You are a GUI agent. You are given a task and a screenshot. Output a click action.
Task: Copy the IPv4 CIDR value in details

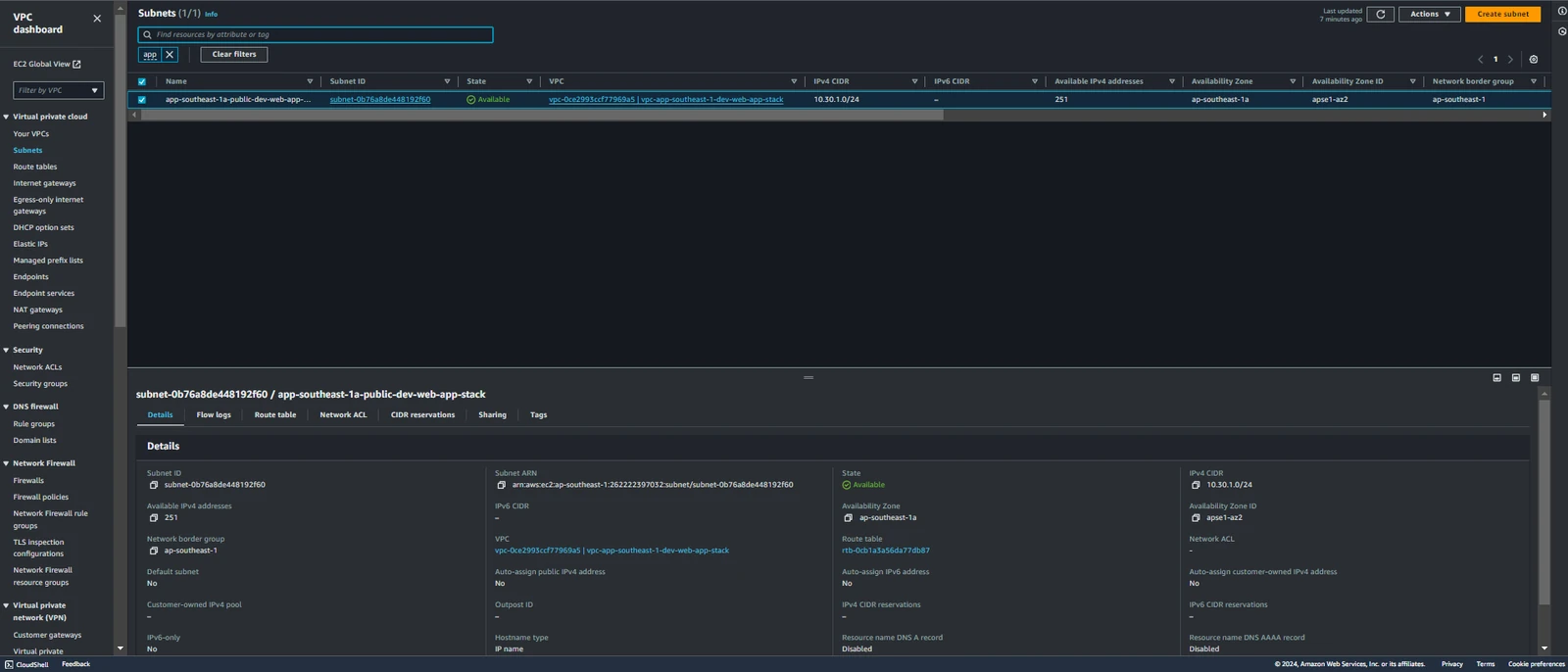(1196, 485)
